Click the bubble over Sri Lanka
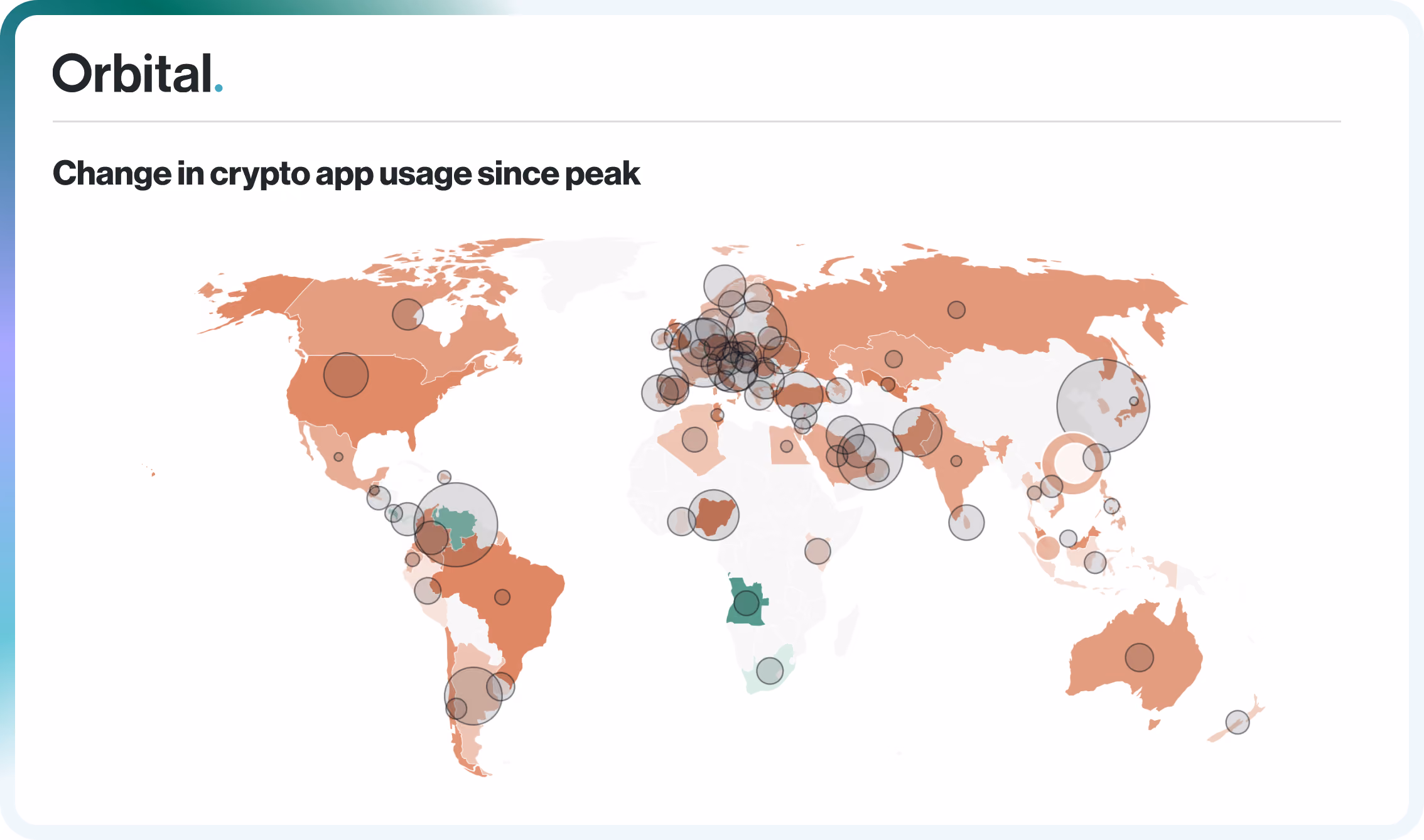The height and width of the screenshot is (840, 1424). point(966,522)
